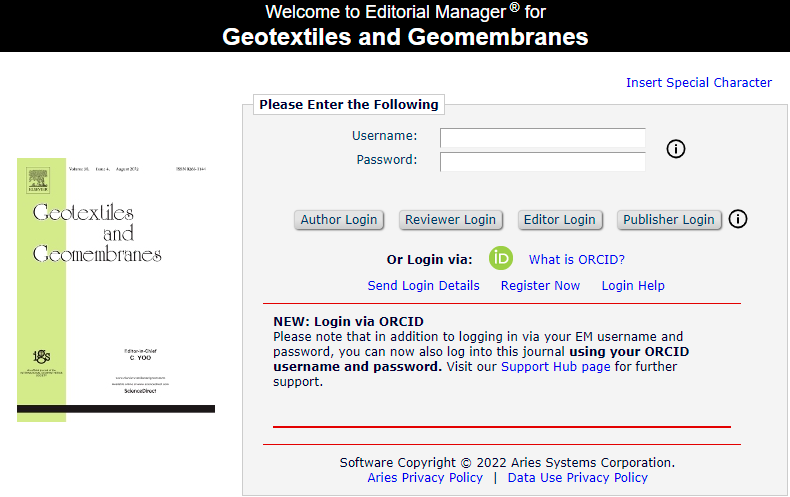Image resolution: width=790 pixels, height=497 pixels.
Task: Open Data Use Privacy Policy link
Action: 578,478
